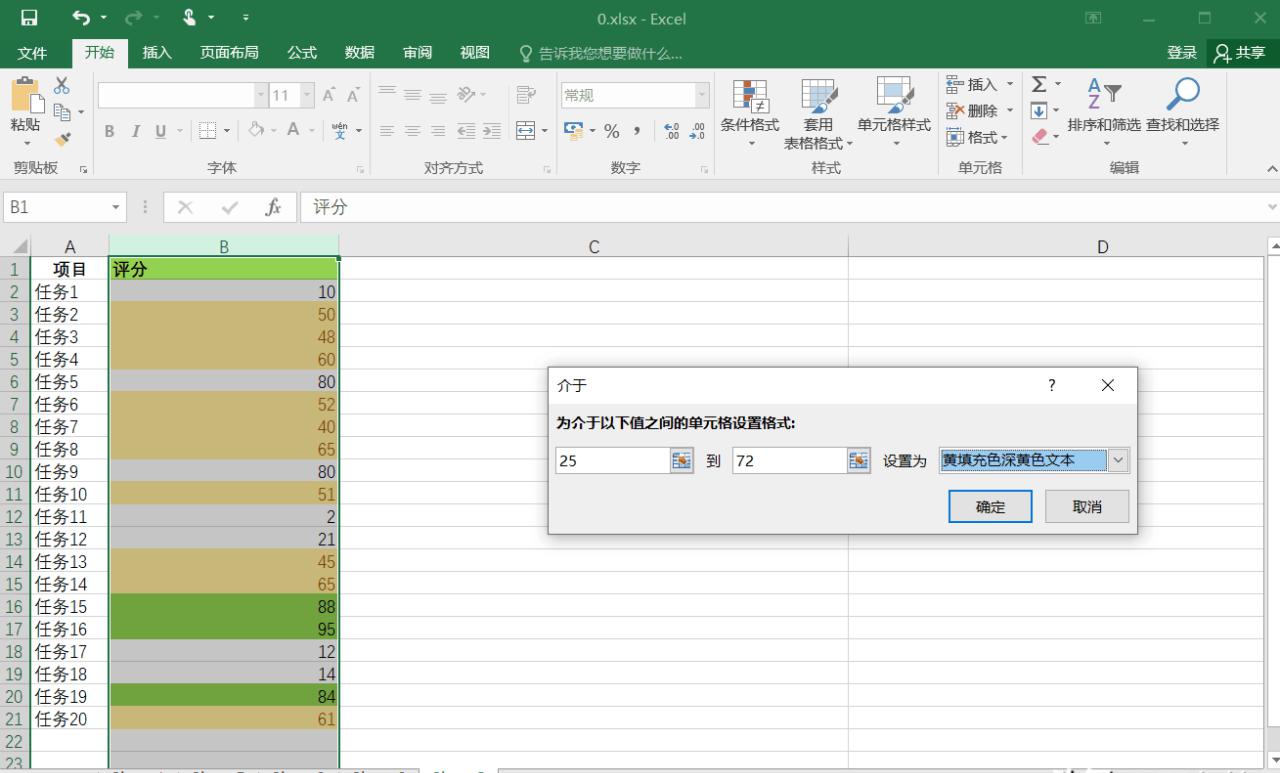The image size is (1280, 773).
Task: Toggle Align Right
Action: coord(436,130)
